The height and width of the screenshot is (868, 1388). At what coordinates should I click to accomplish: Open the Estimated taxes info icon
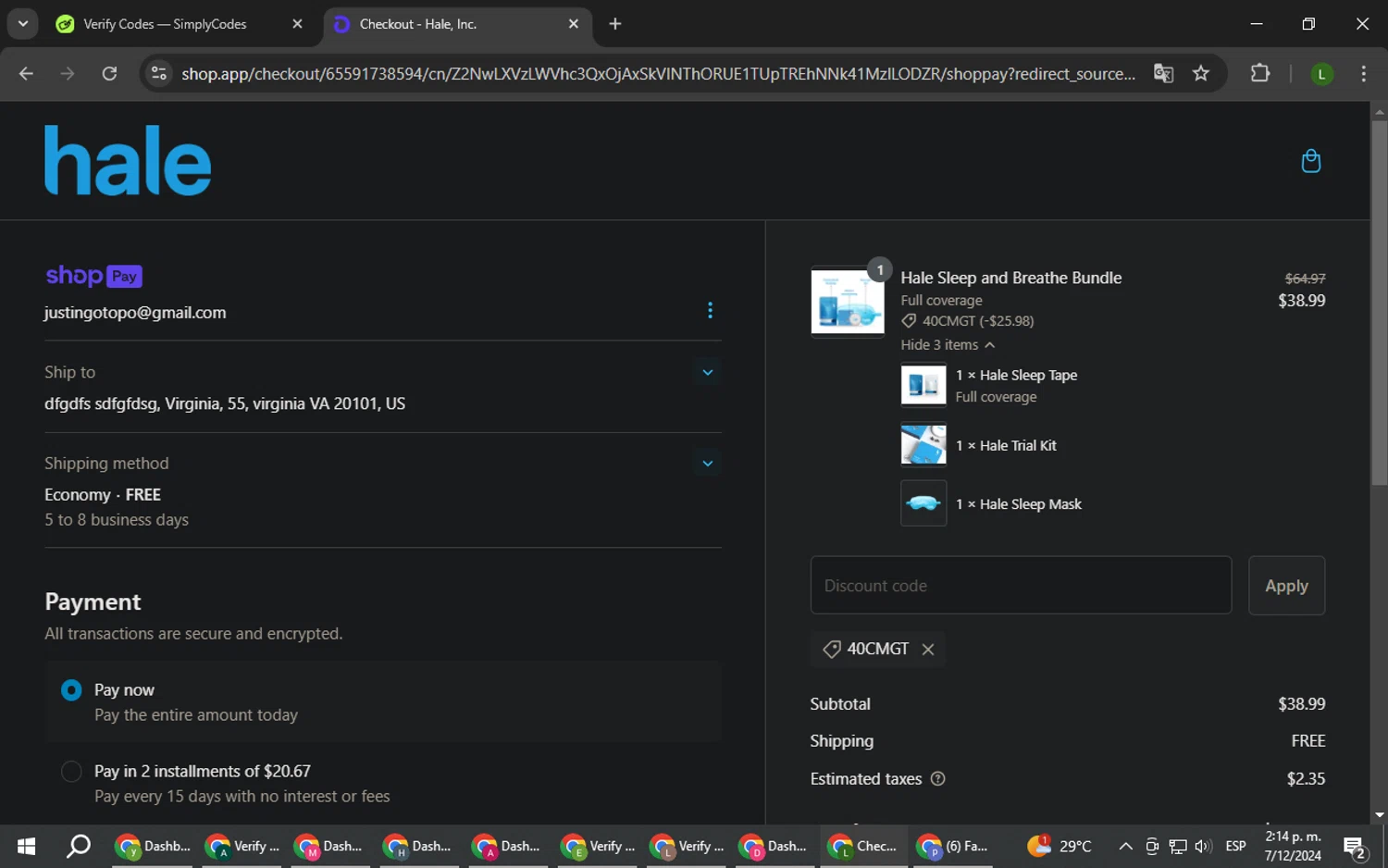(937, 779)
